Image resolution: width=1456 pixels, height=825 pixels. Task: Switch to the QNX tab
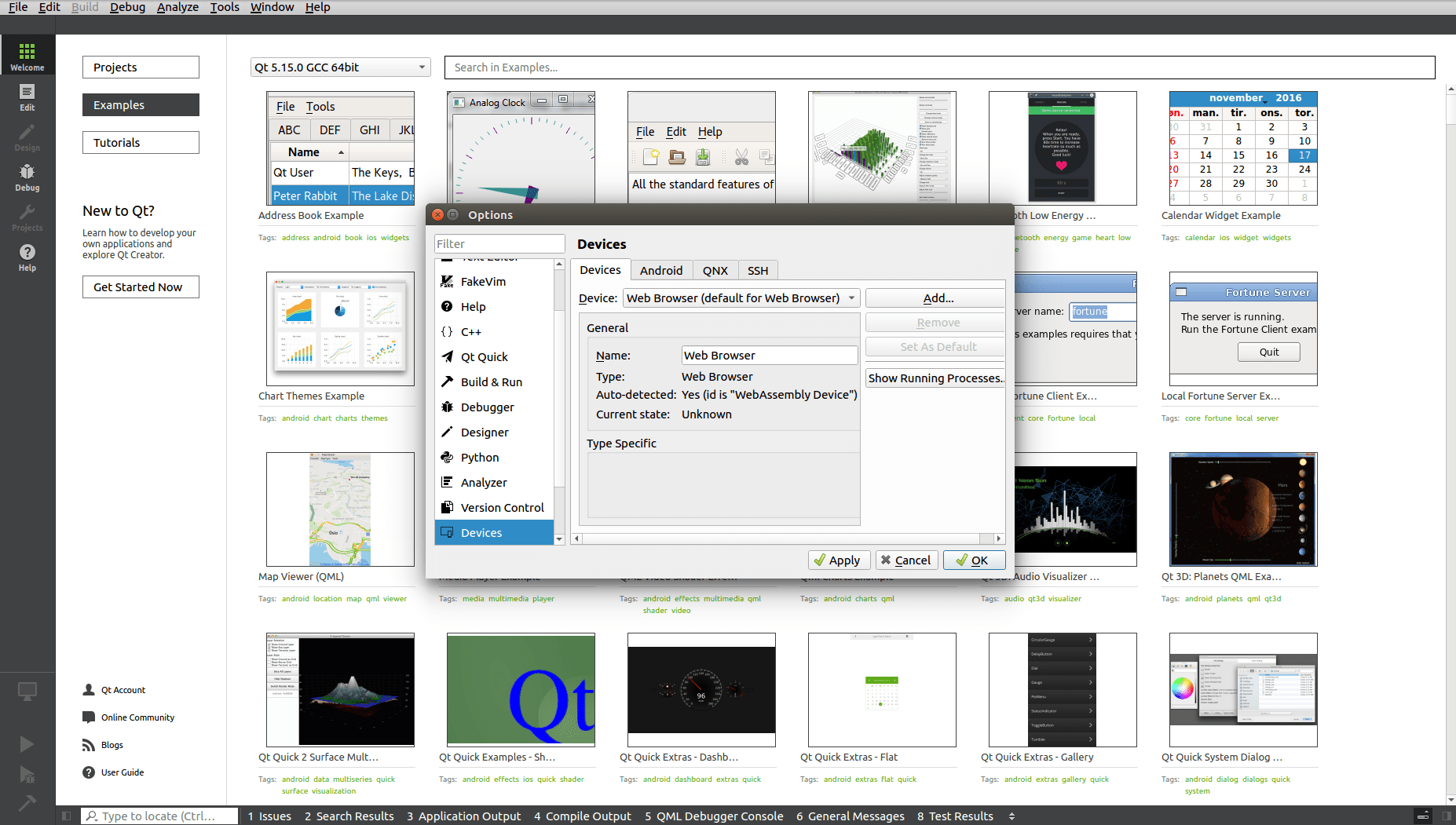click(x=715, y=271)
